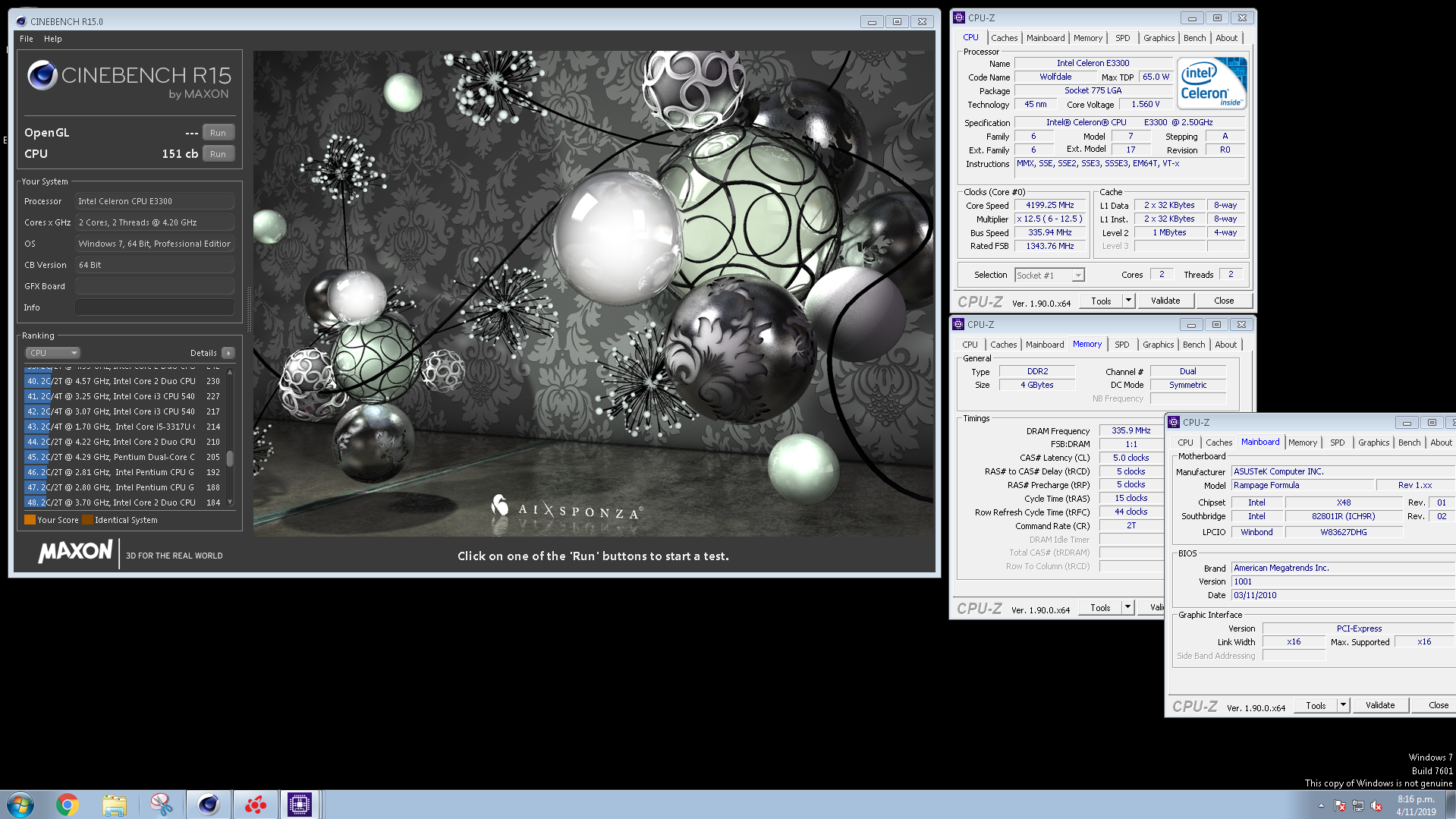Click Tools button in CPU-Z Mainboard window
1456x819 pixels.
click(1316, 705)
